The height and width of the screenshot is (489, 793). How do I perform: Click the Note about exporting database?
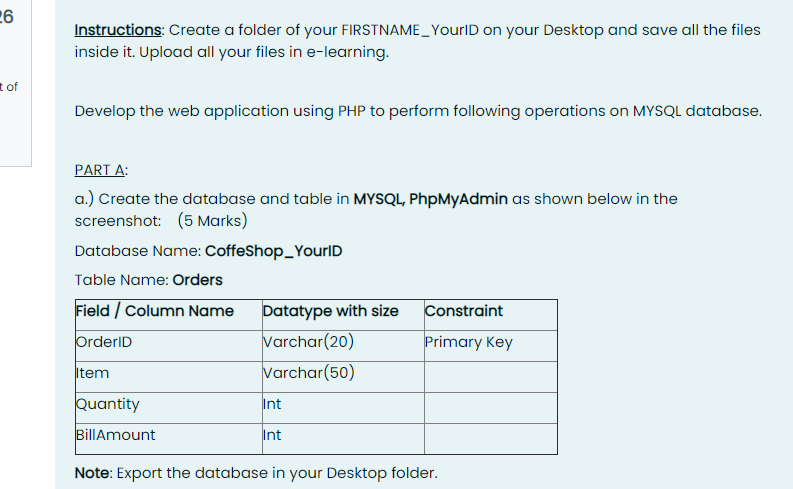pos(256,473)
